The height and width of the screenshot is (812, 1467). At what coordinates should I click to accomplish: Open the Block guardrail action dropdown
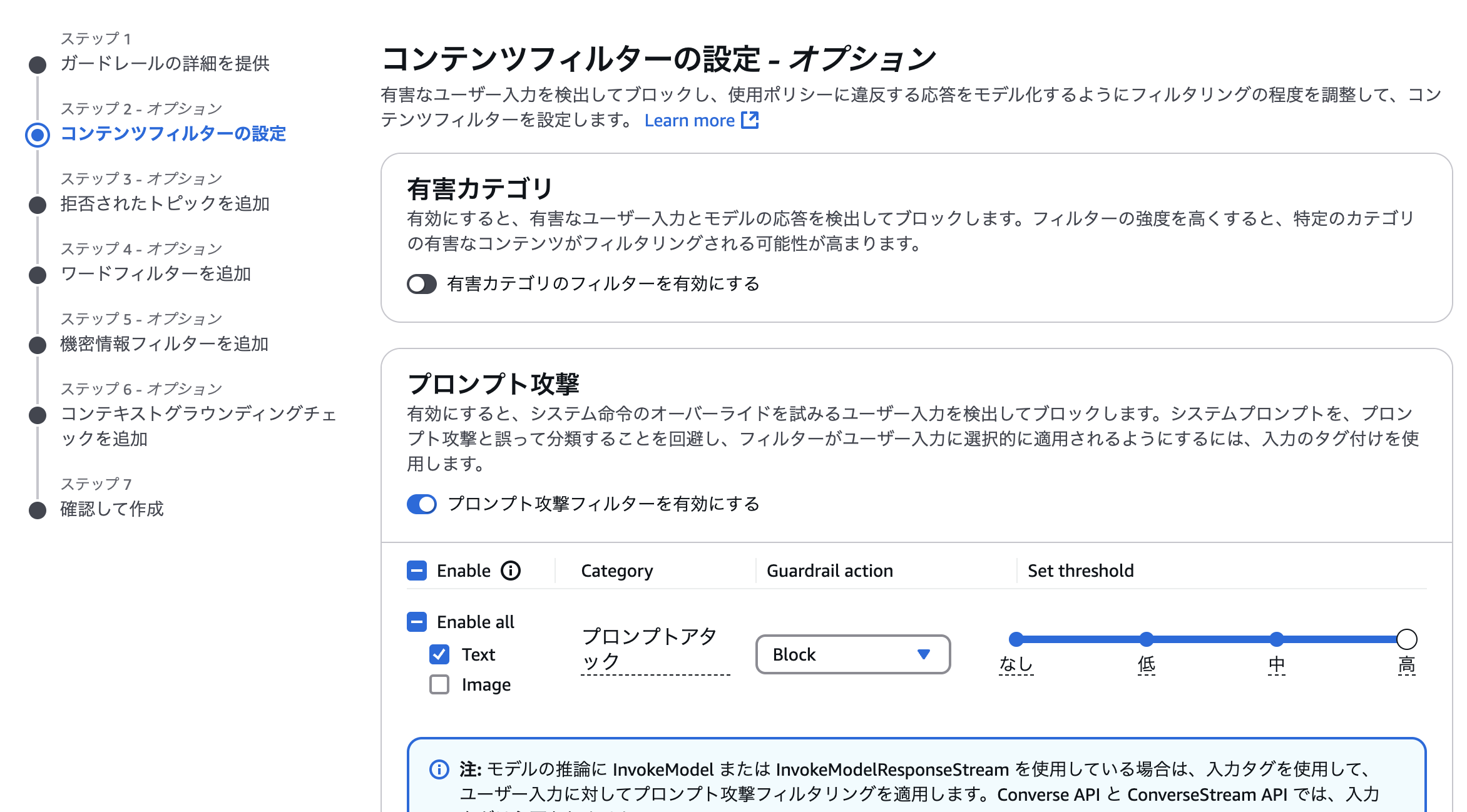pyautogui.click(x=852, y=654)
